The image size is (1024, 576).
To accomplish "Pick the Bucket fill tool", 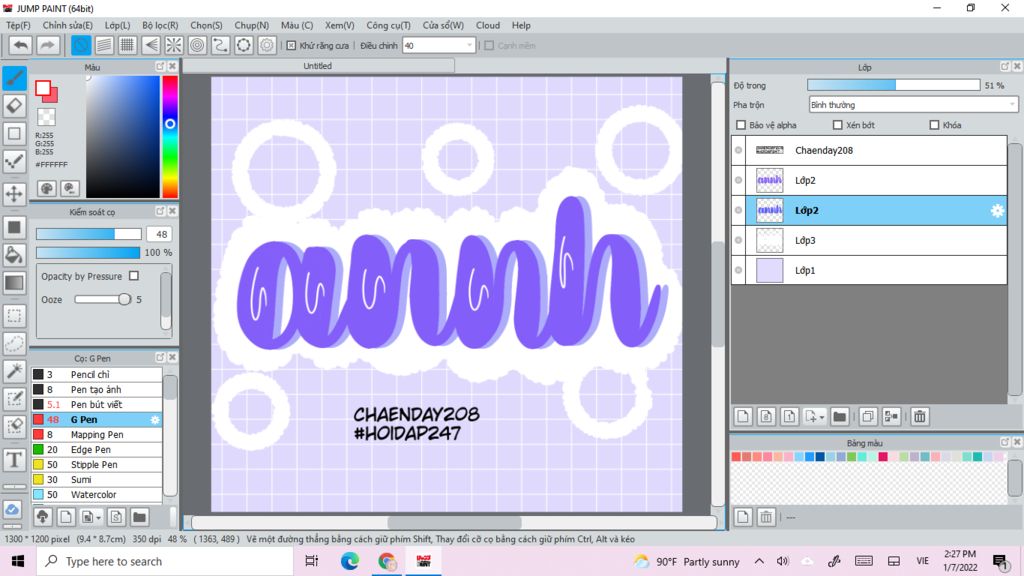I will [14, 255].
